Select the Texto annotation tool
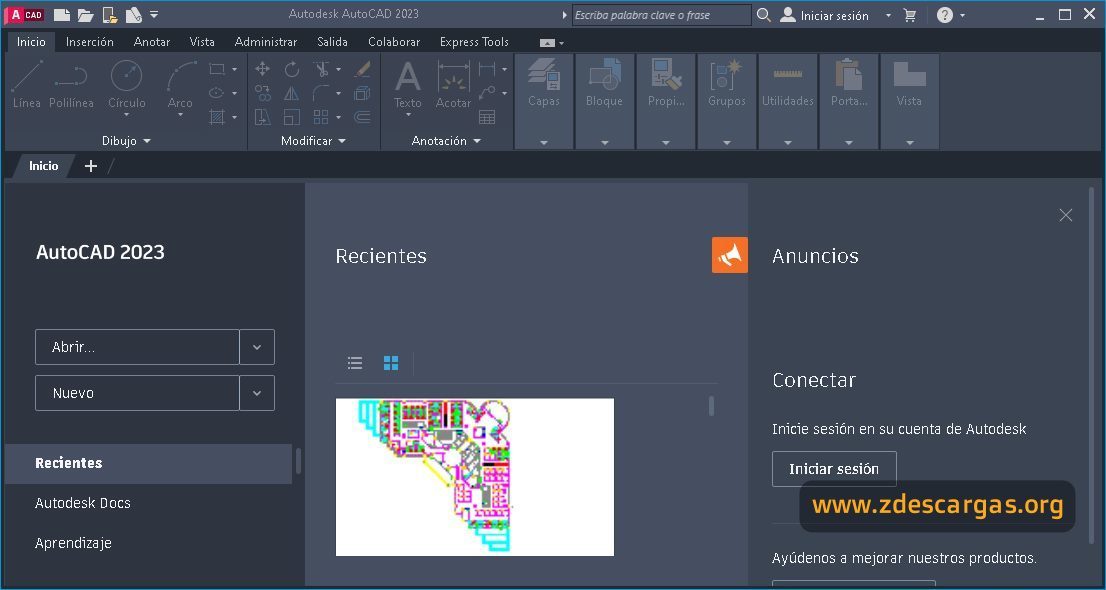 408,85
